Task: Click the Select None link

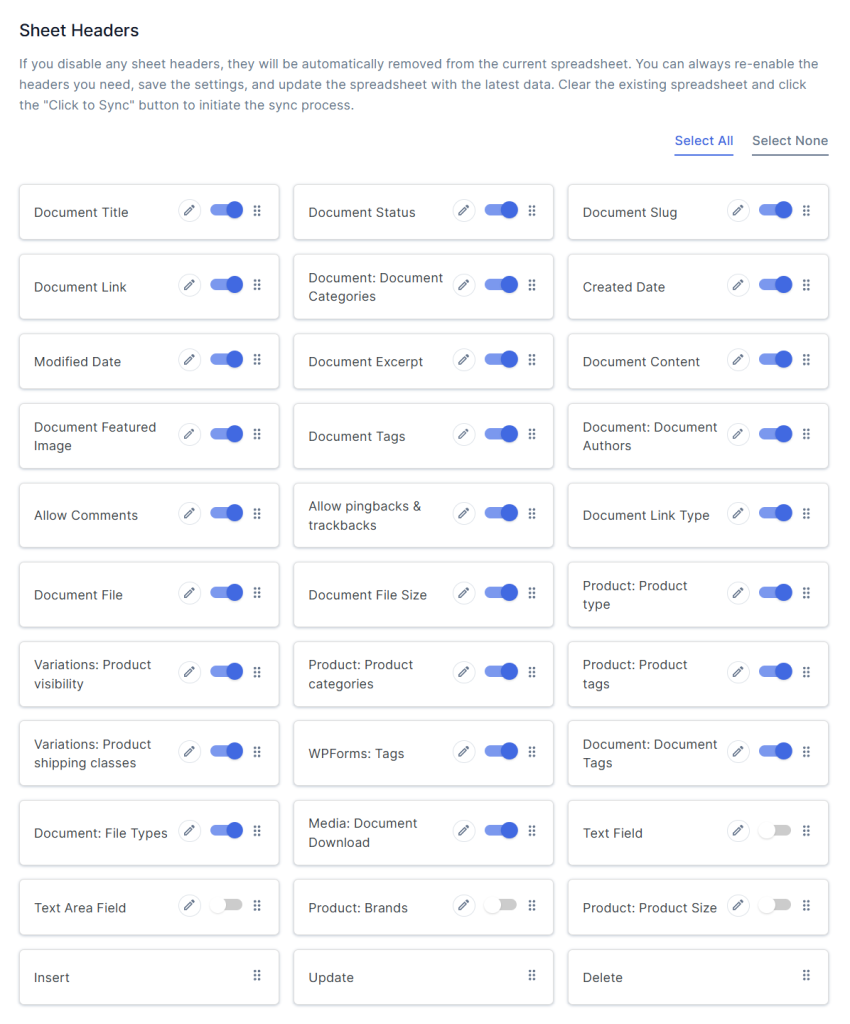Action: 790,141
